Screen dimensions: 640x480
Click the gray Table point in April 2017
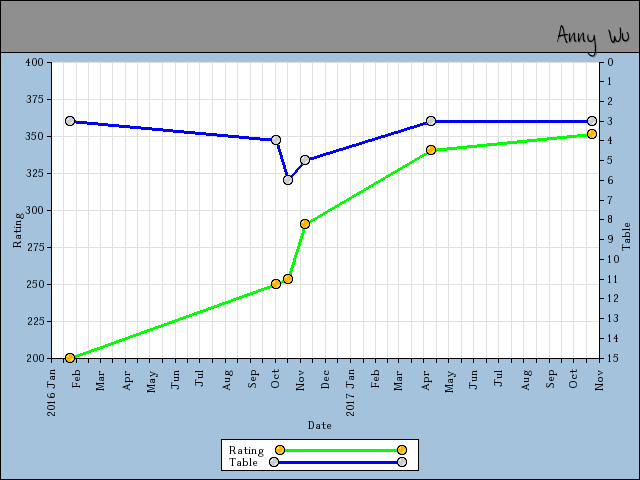[431, 121]
